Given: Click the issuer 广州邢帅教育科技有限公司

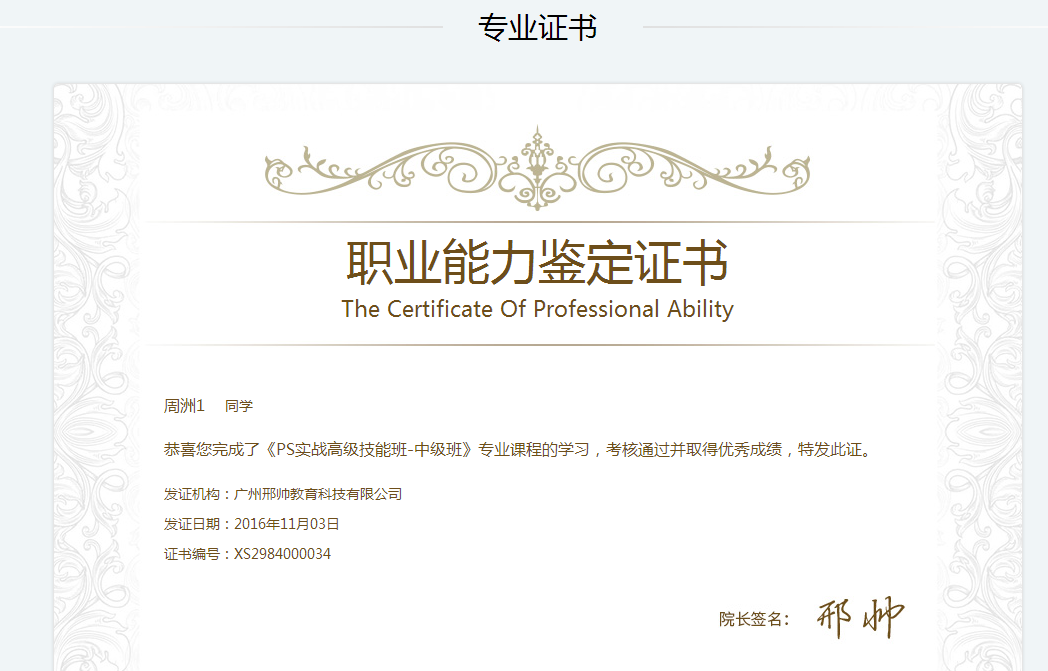Looking at the screenshot, I should click(x=317, y=494).
